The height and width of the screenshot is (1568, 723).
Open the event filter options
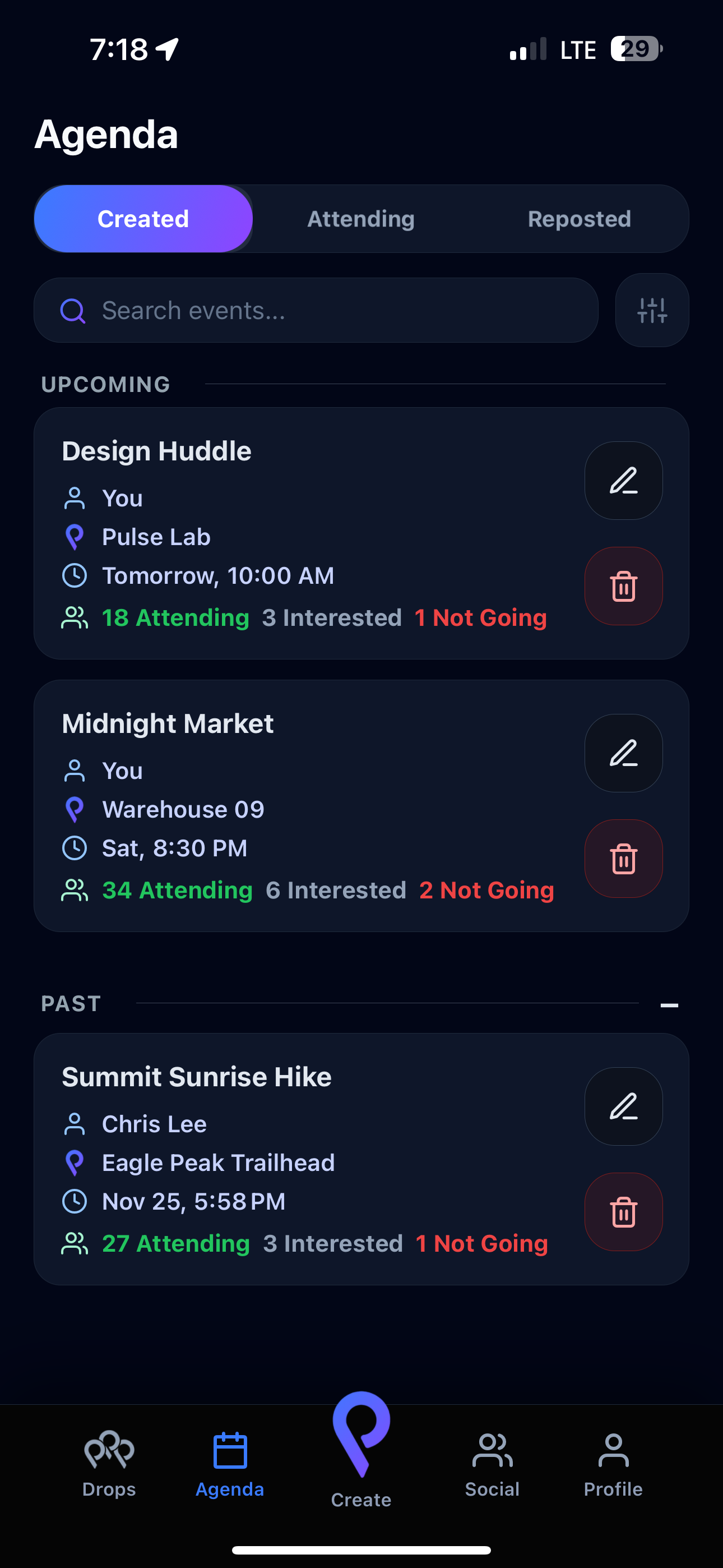click(x=652, y=311)
